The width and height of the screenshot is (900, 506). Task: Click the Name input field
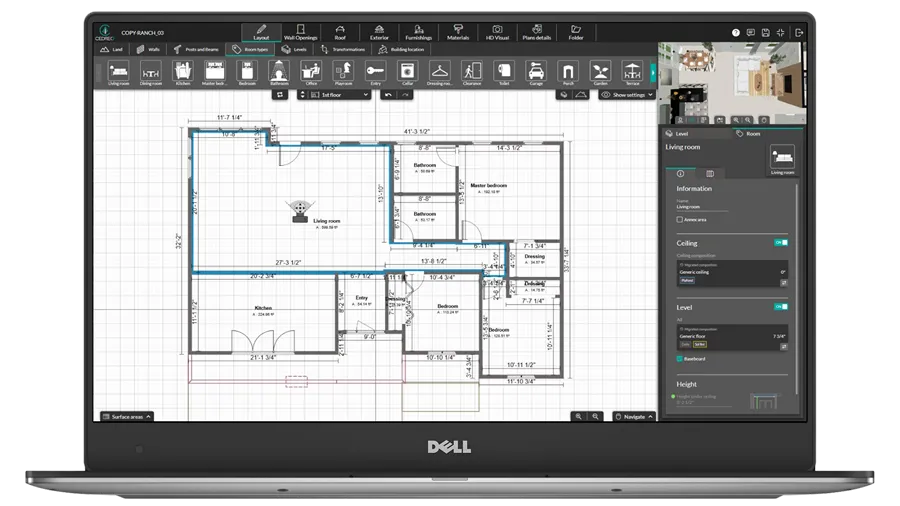pyautogui.click(x=702, y=207)
